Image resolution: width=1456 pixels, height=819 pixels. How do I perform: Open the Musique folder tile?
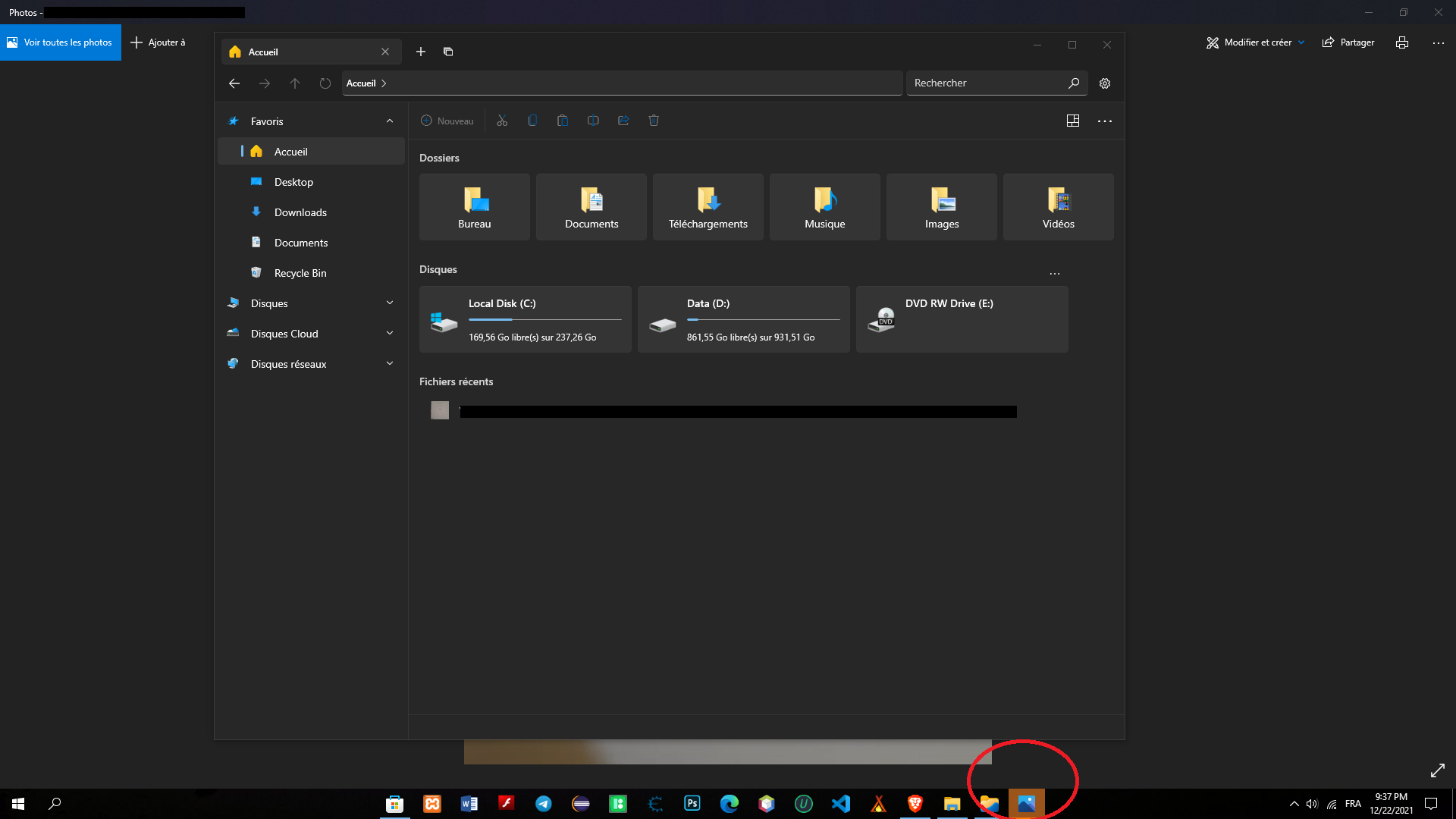[x=825, y=207]
